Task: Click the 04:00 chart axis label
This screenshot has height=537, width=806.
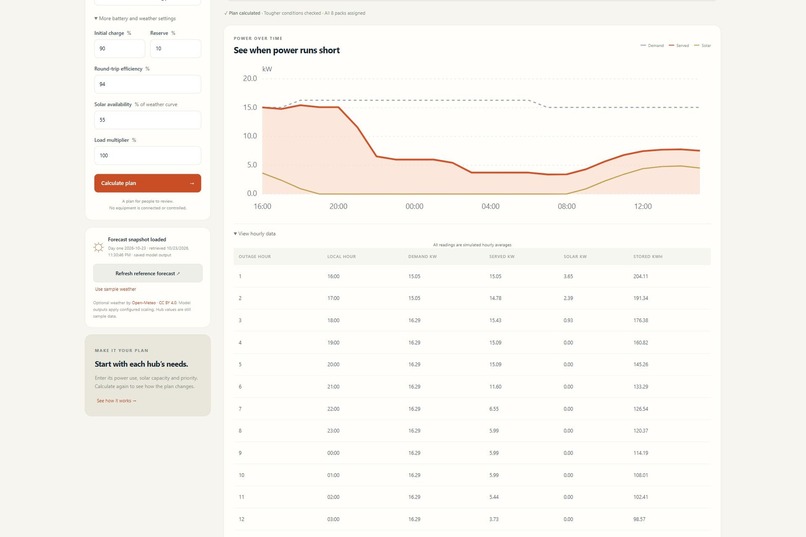Action: click(490, 207)
